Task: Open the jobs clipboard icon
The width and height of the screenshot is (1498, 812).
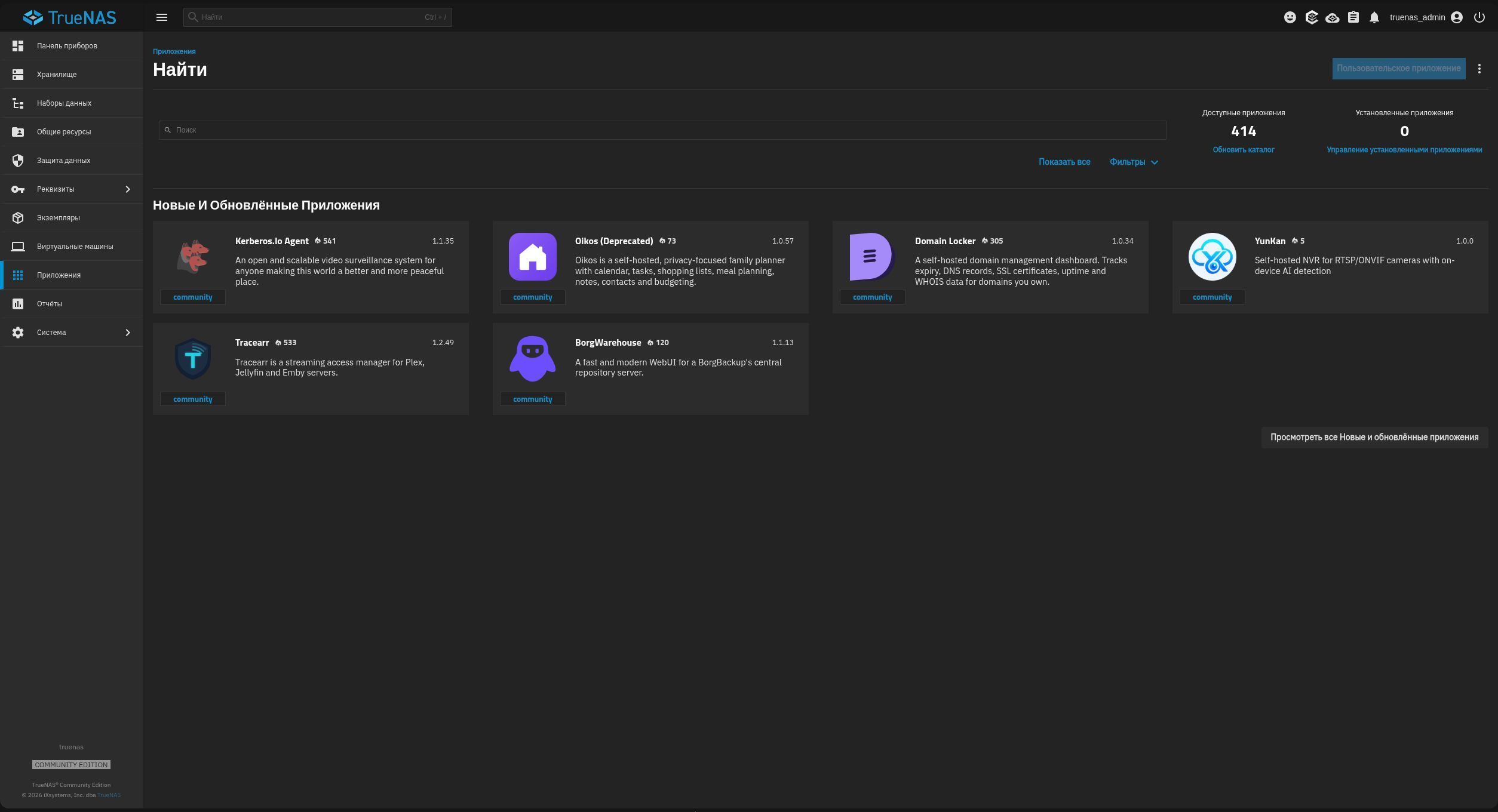Action: pyautogui.click(x=1353, y=17)
